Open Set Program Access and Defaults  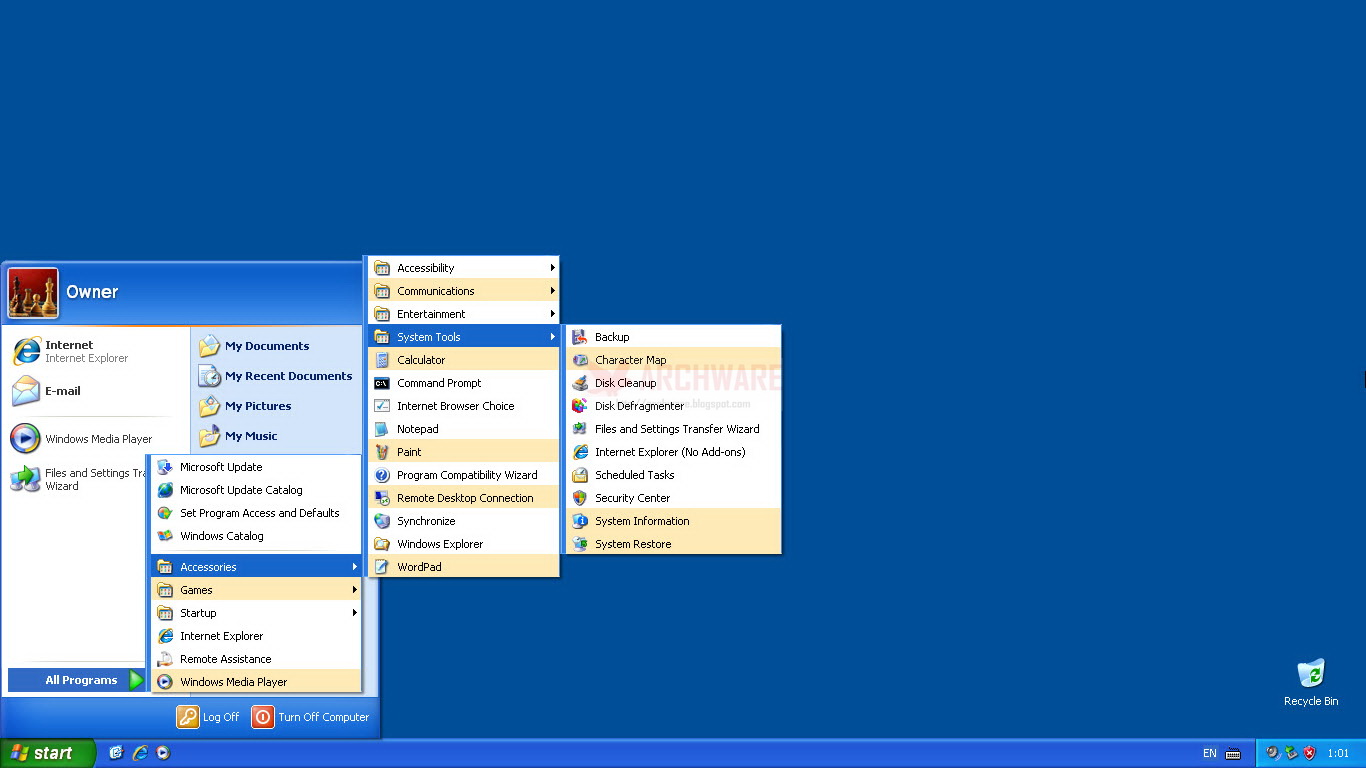click(256, 513)
